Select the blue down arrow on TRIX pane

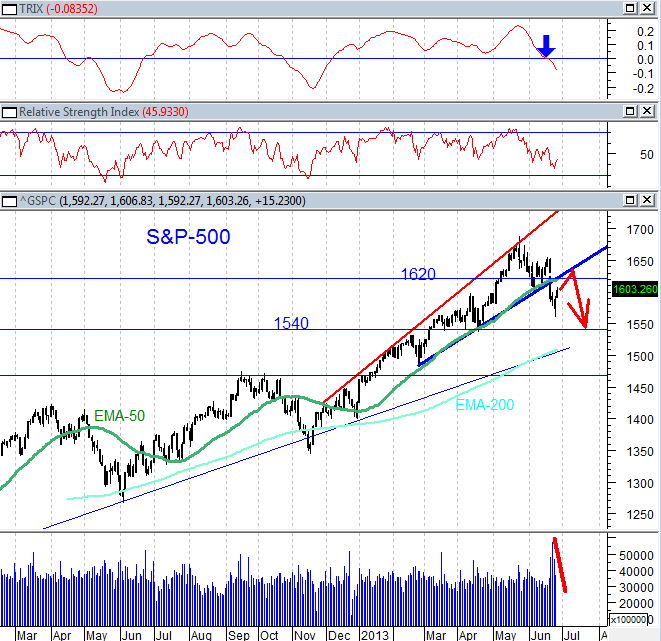tap(546, 46)
